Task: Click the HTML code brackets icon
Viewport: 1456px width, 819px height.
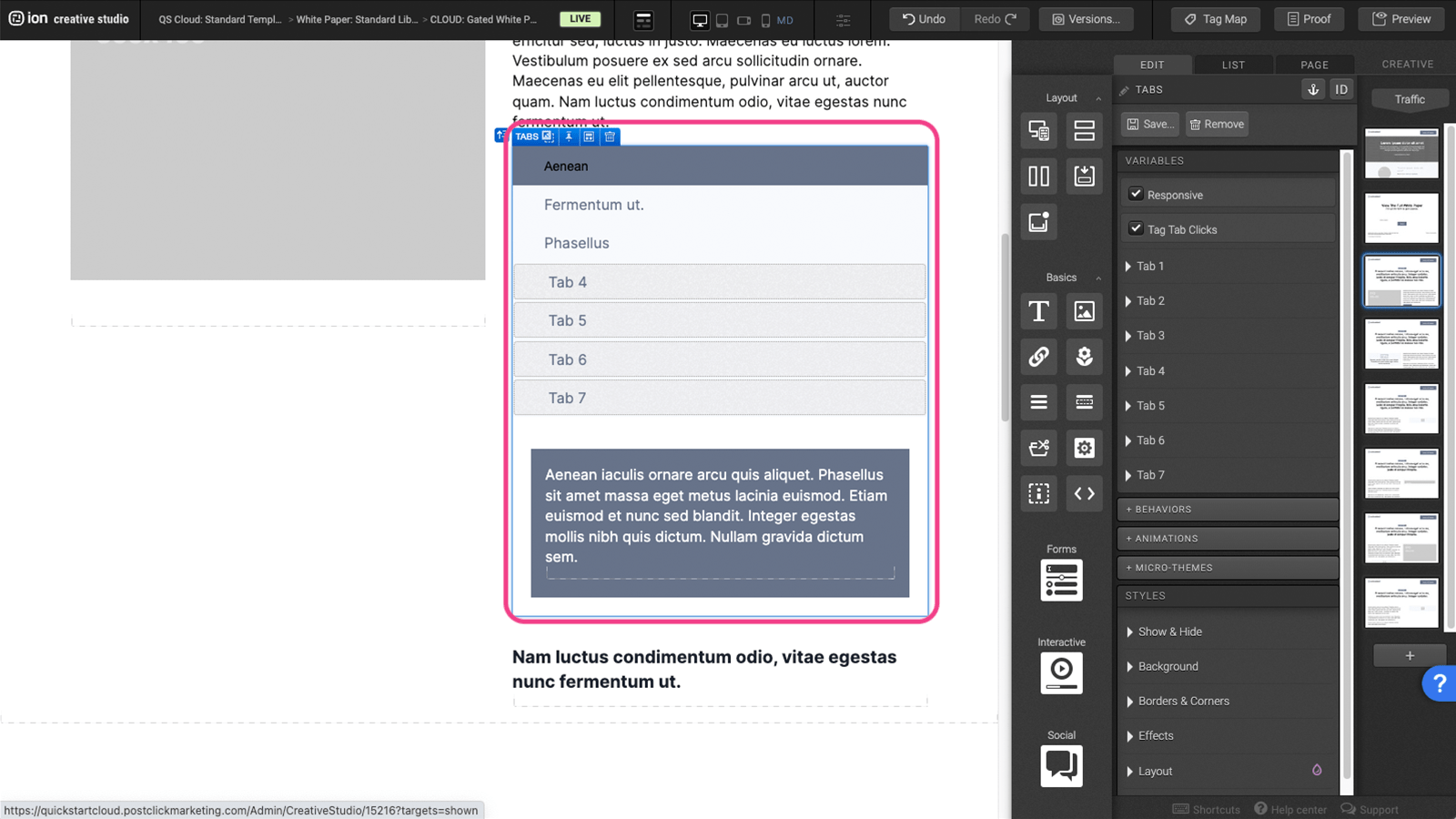Action: [x=1084, y=493]
